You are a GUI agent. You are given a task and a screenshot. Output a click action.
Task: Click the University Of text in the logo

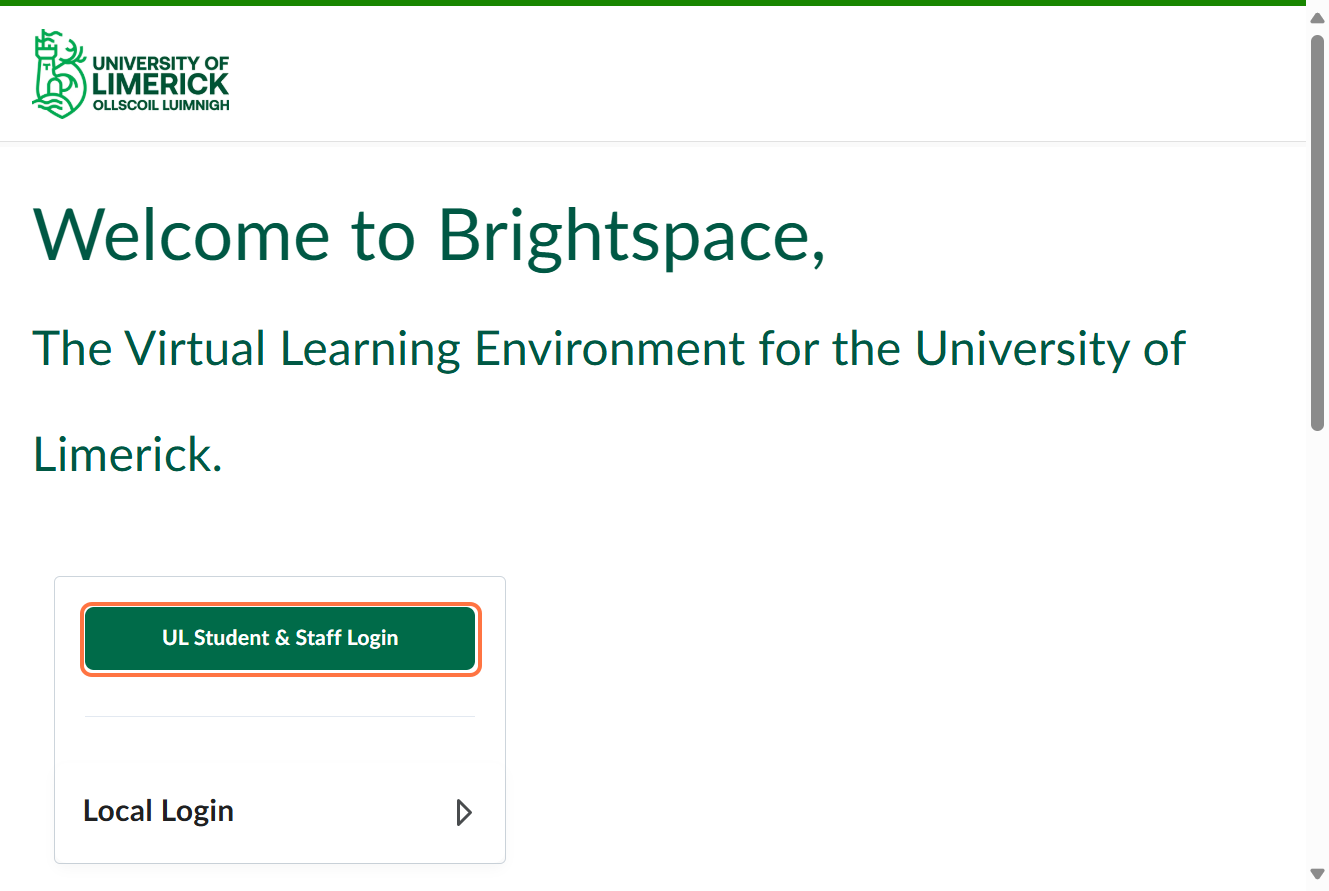[x=160, y=65]
